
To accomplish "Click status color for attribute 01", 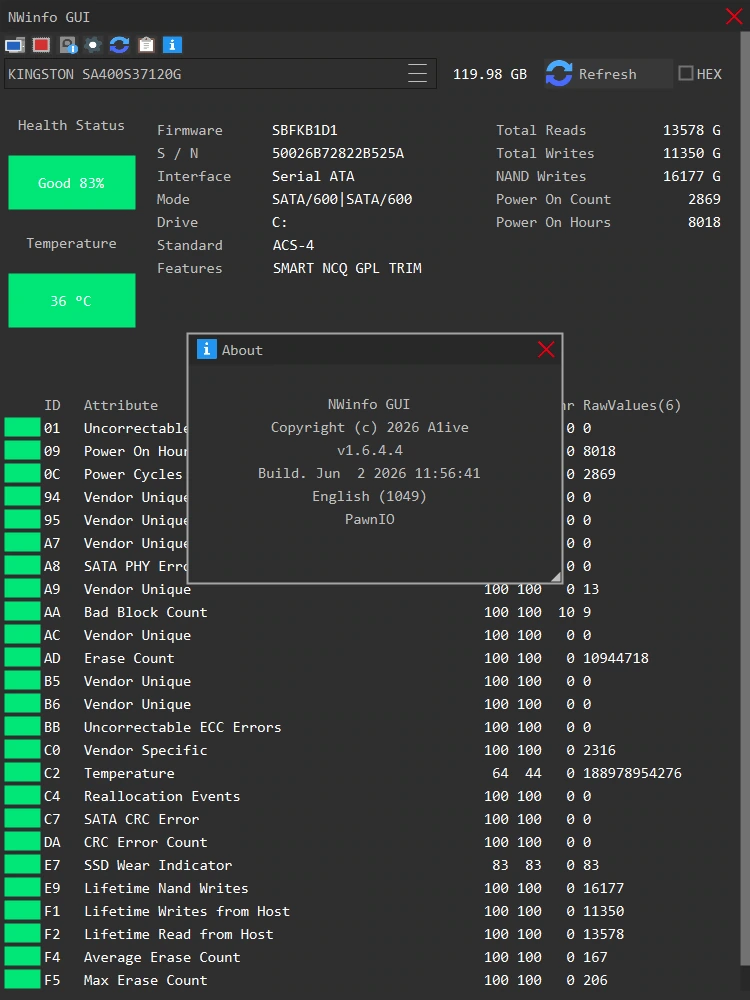I will 22,428.
